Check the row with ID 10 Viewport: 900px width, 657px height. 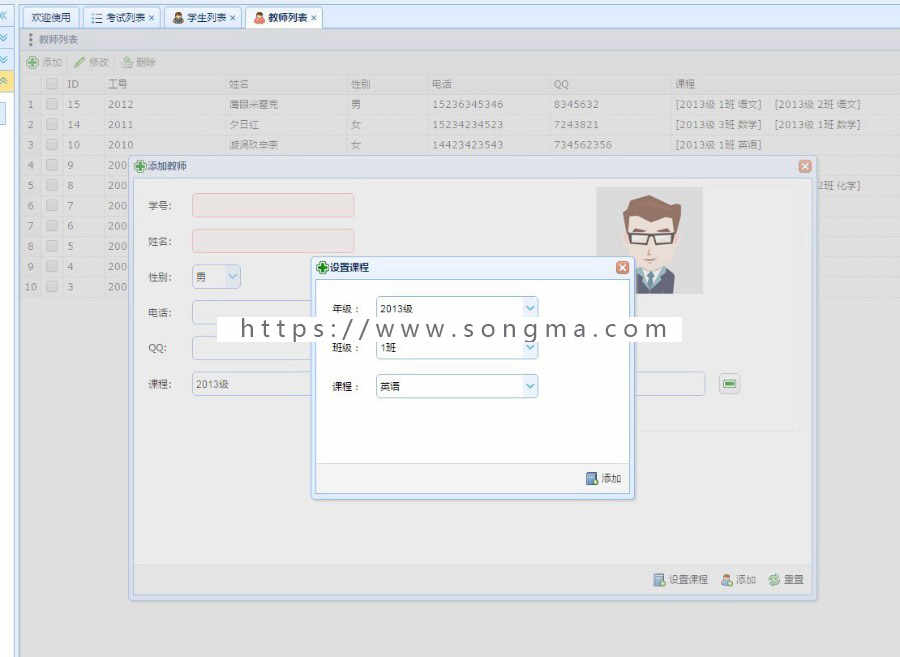pos(52,144)
